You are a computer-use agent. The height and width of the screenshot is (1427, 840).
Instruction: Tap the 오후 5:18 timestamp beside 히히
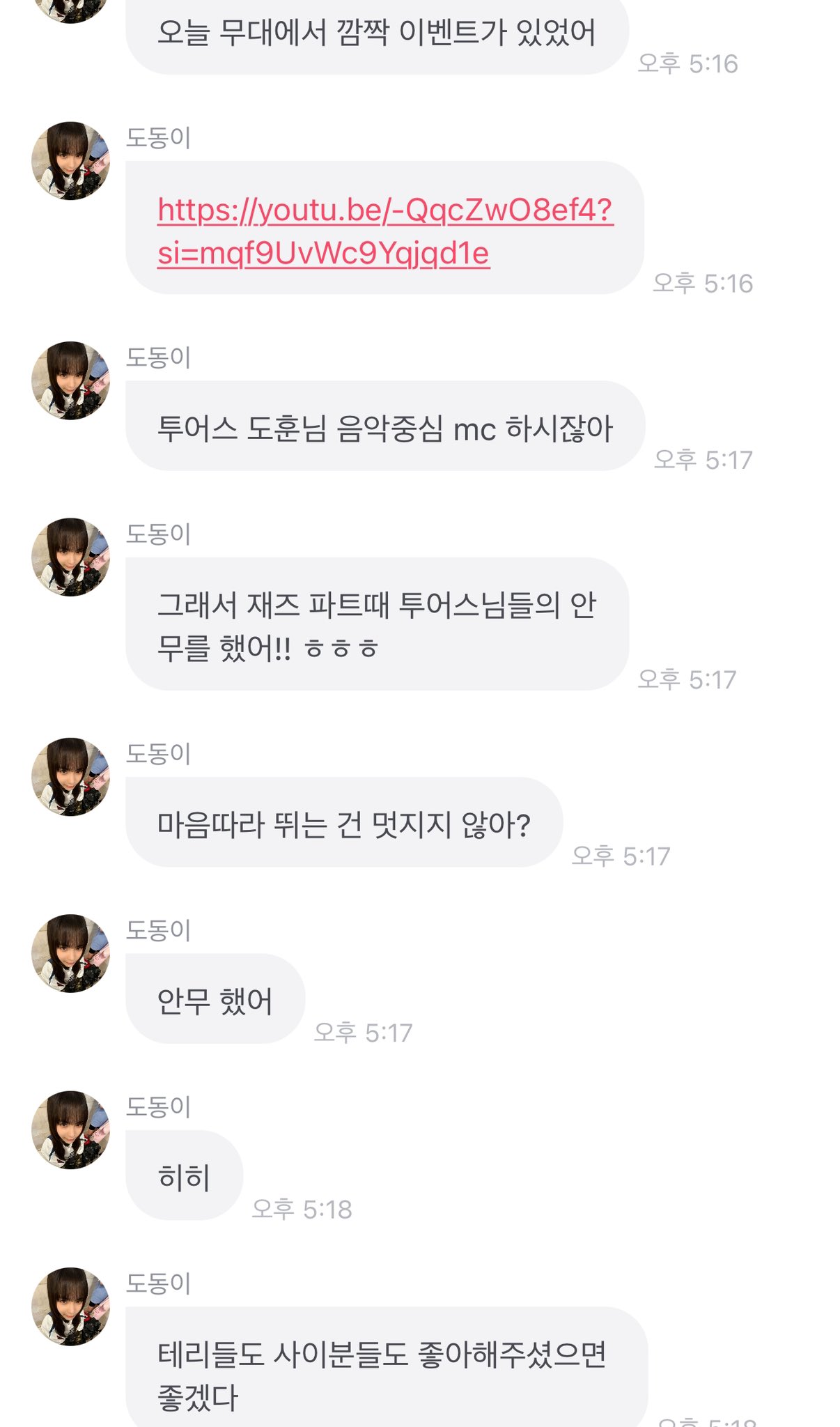click(302, 1209)
